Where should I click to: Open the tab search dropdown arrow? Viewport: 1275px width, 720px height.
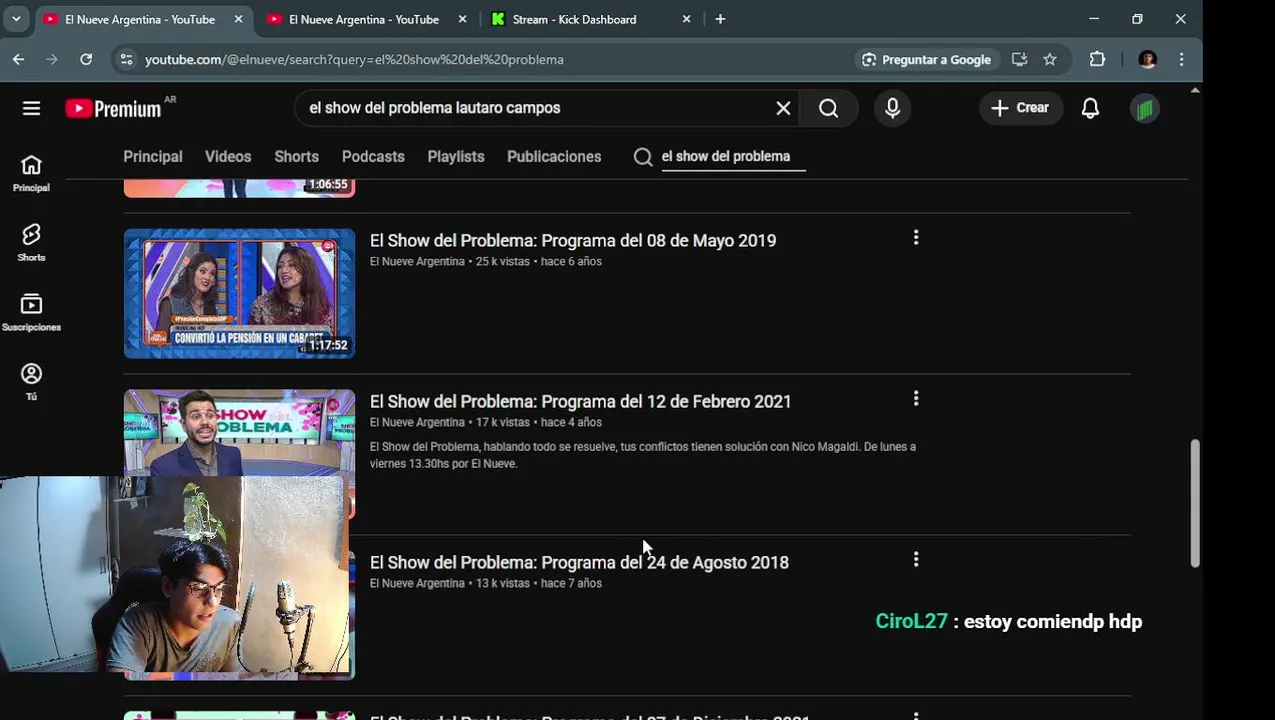(x=16, y=19)
